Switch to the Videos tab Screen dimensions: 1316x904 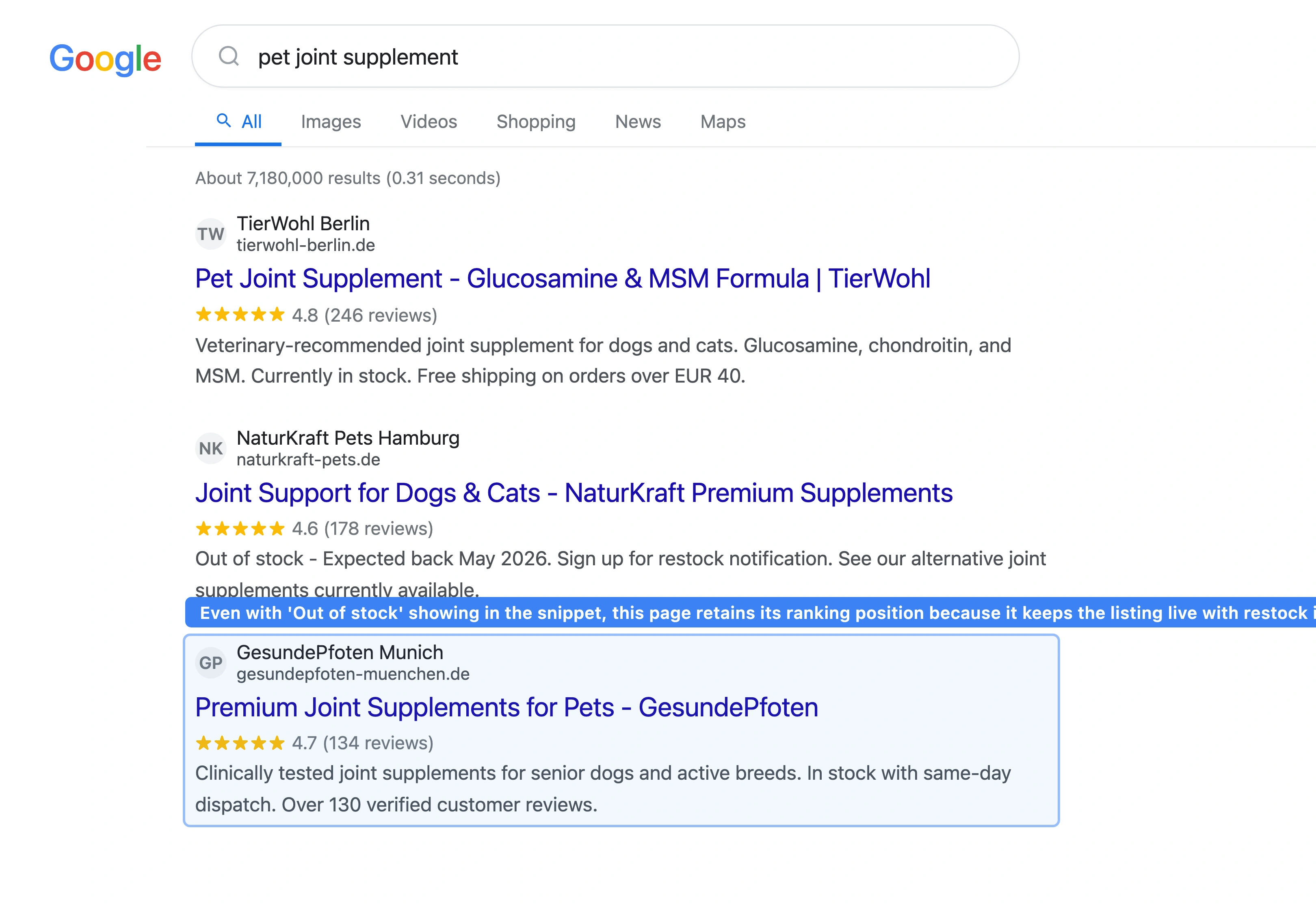pyautogui.click(x=428, y=121)
